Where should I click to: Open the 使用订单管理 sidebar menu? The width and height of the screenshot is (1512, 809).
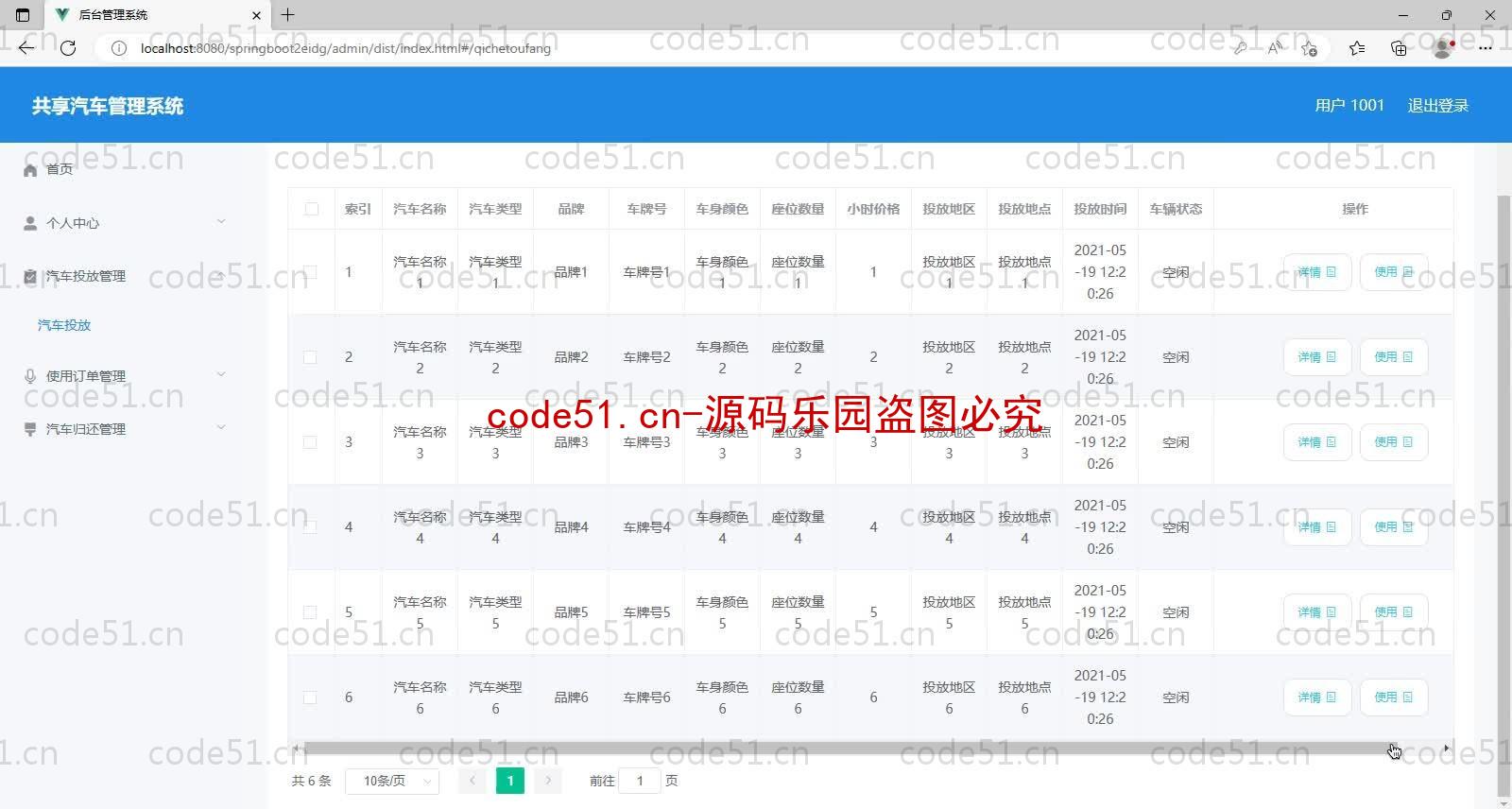pyautogui.click(x=86, y=376)
